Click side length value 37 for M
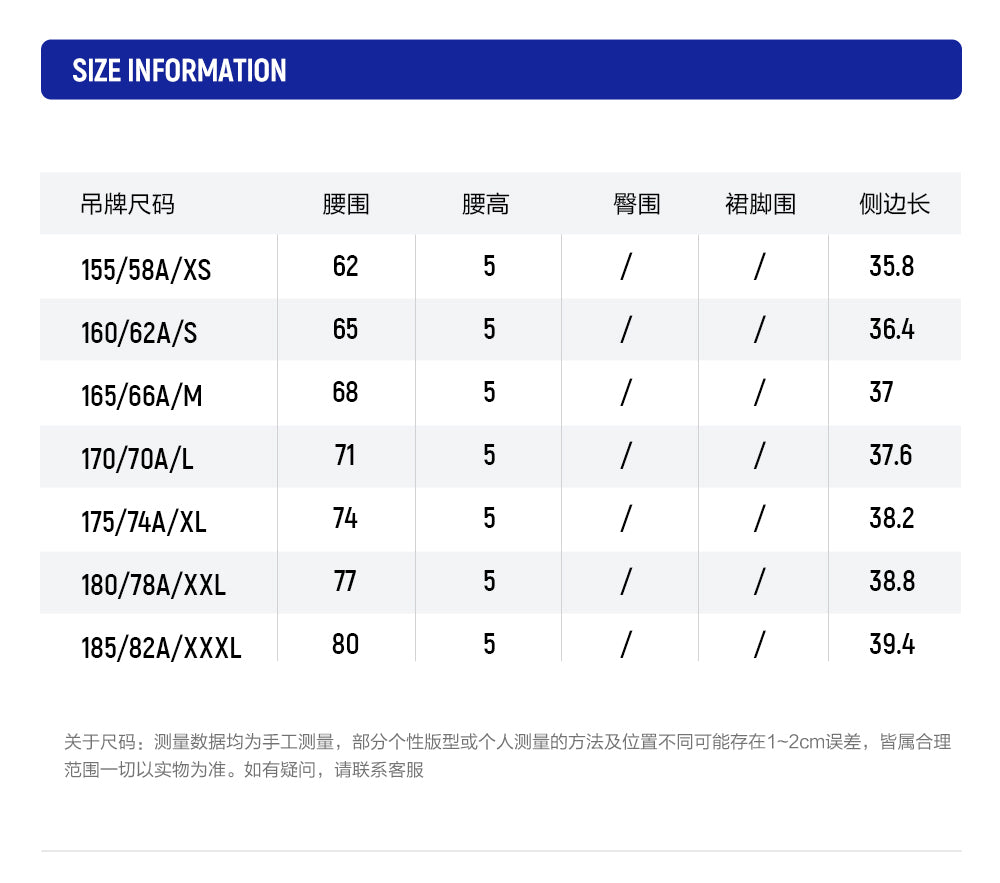Screen dimensions: 1000x883 881,392
